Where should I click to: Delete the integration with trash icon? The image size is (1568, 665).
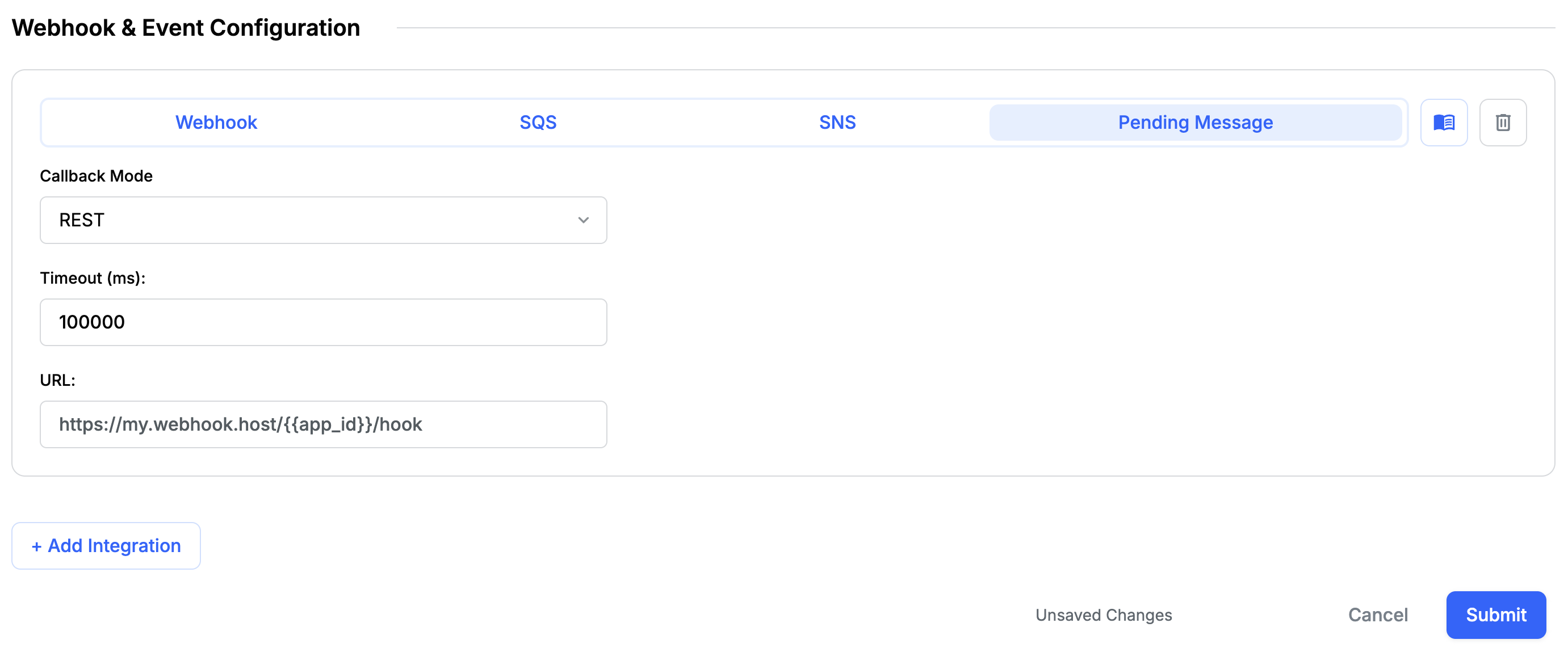pos(1502,123)
